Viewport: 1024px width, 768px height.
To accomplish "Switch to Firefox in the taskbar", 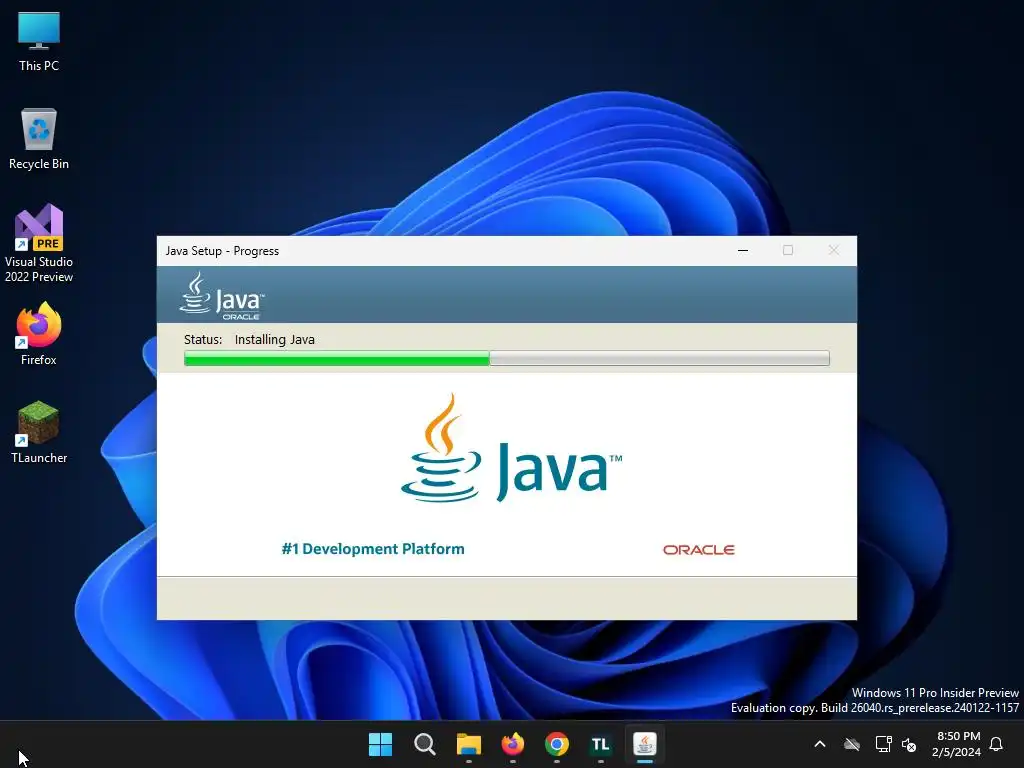I will (x=513, y=744).
